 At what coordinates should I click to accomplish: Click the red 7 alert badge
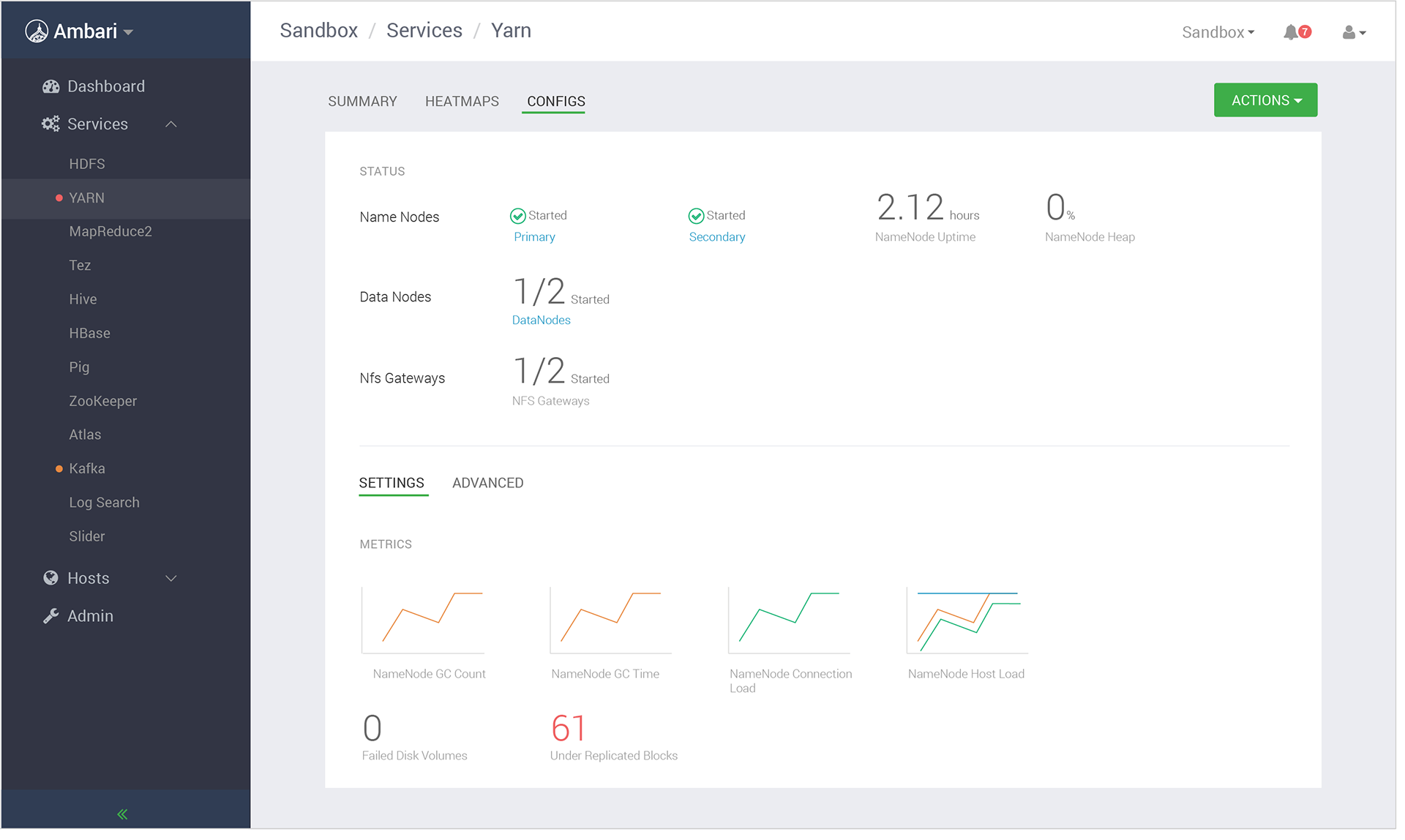[x=1305, y=31]
